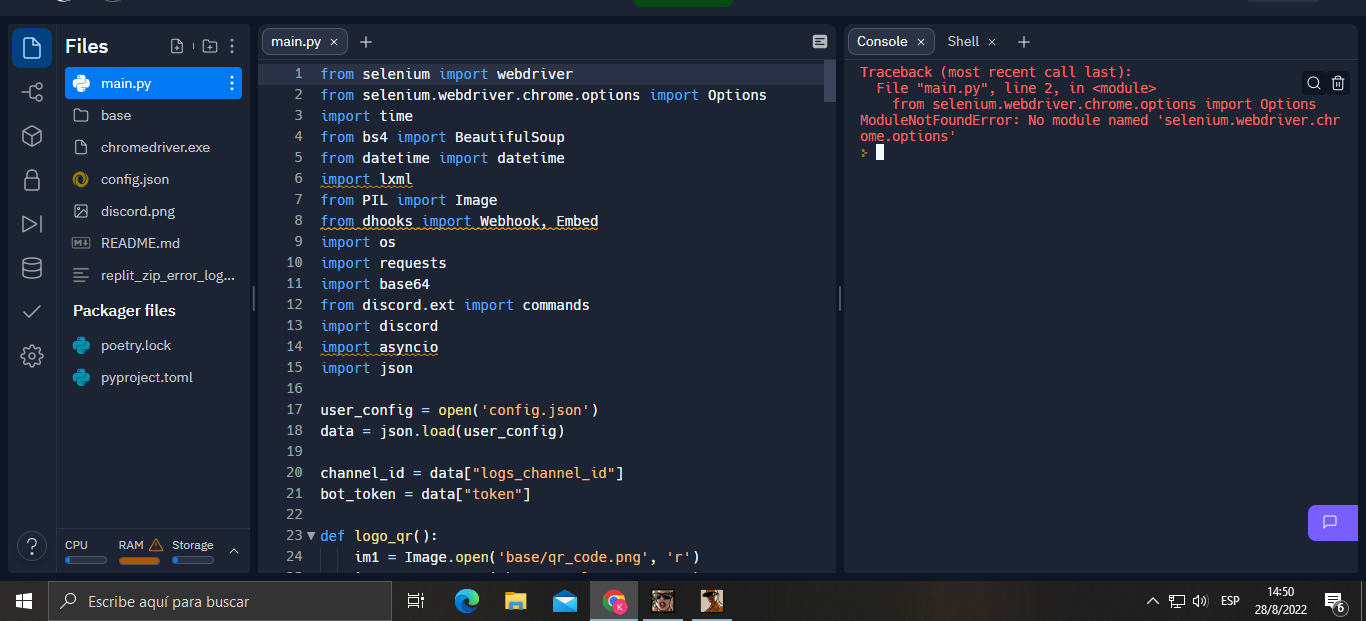1366x621 pixels.
Task: Open pyproject.toml packager file
Action: tap(153, 377)
